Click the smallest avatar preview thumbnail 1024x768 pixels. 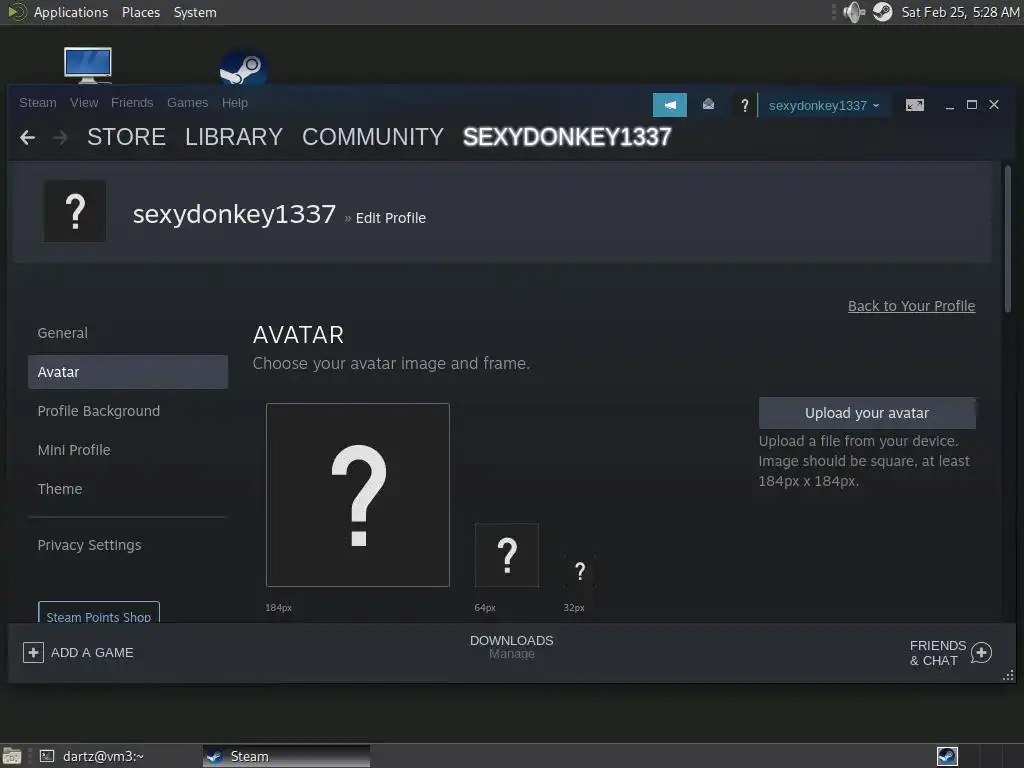579,571
